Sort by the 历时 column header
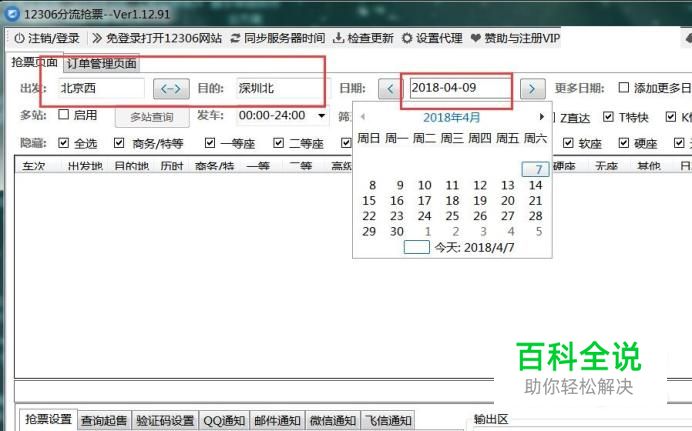The image size is (692, 431). click(x=172, y=166)
